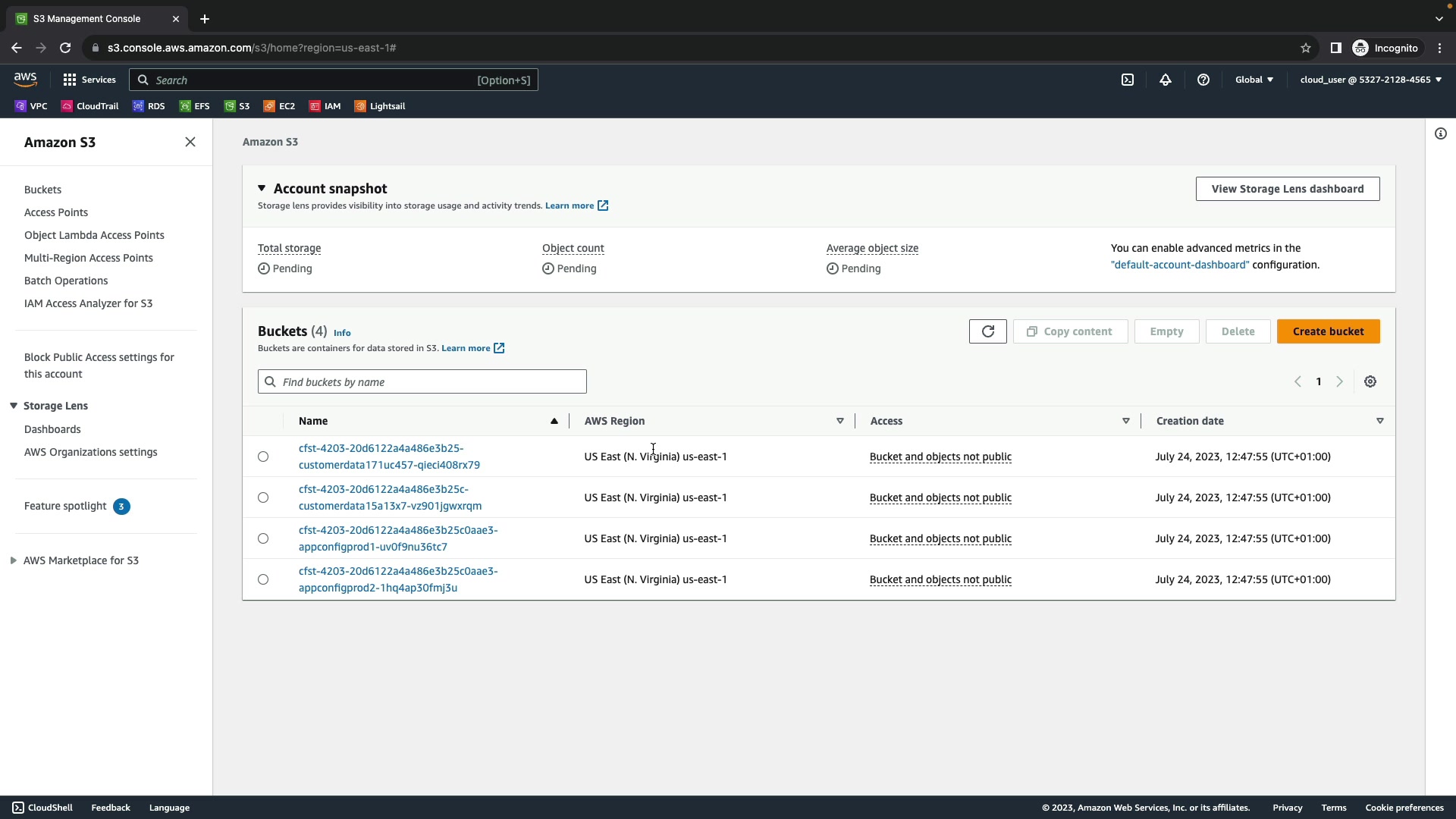Open the Global region dropdown
The width and height of the screenshot is (1456, 819).
(x=1254, y=80)
